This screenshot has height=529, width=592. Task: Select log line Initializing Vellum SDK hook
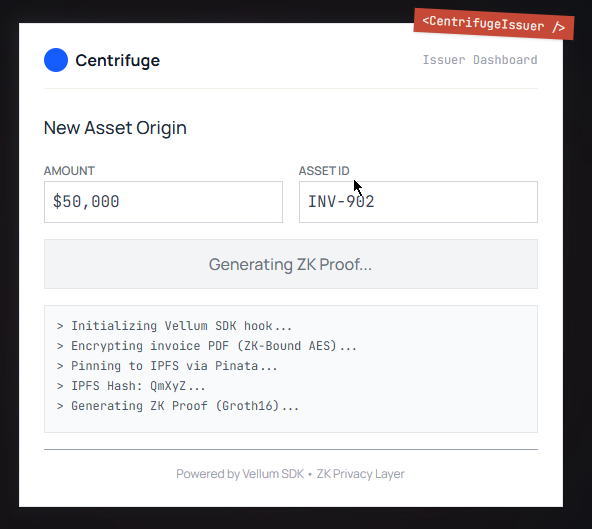[174, 326]
